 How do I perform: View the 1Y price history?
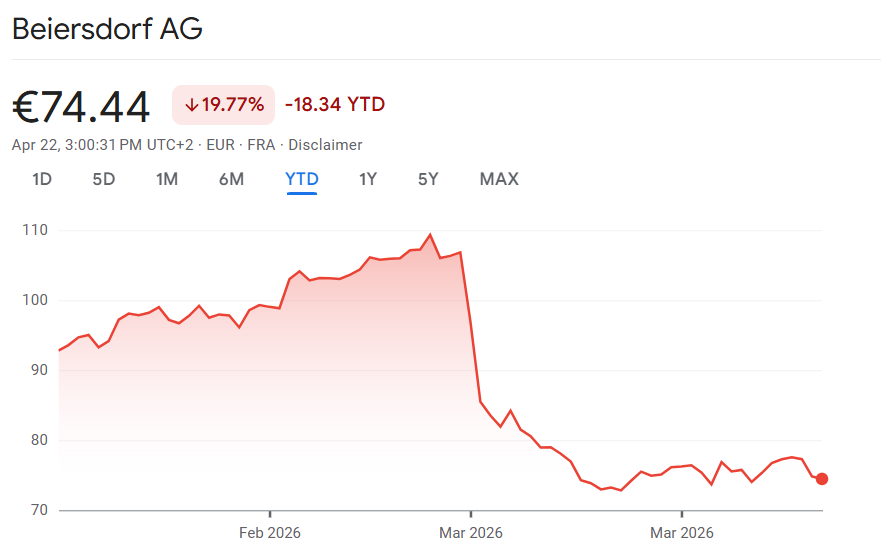(x=368, y=179)
